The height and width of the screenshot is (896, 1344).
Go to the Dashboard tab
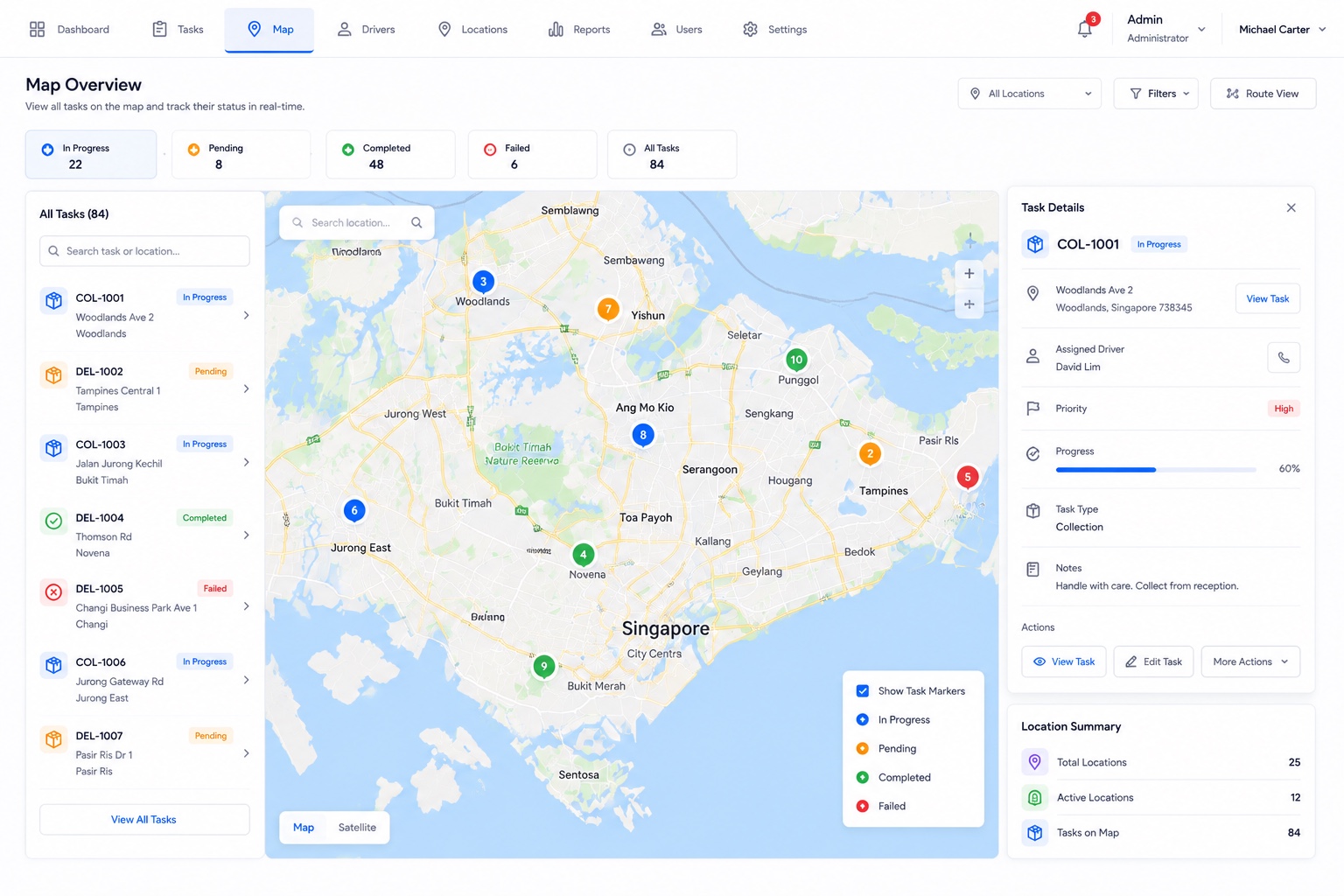[x=69, y=30]
